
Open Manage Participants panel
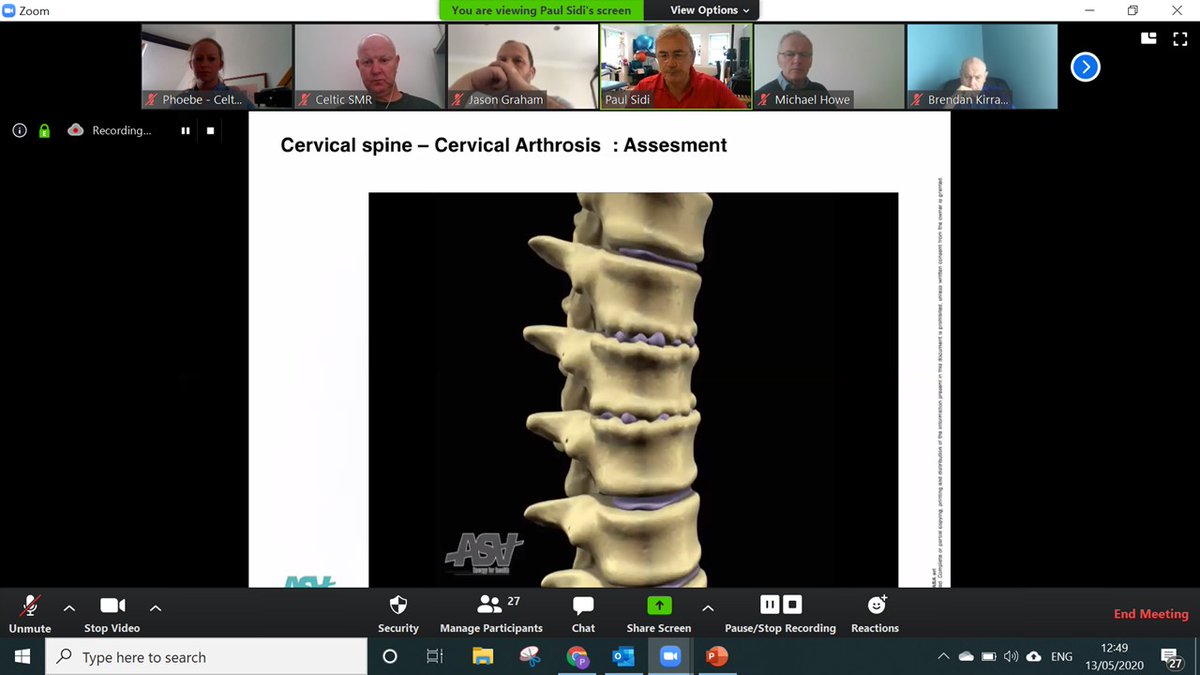point(491,613)
